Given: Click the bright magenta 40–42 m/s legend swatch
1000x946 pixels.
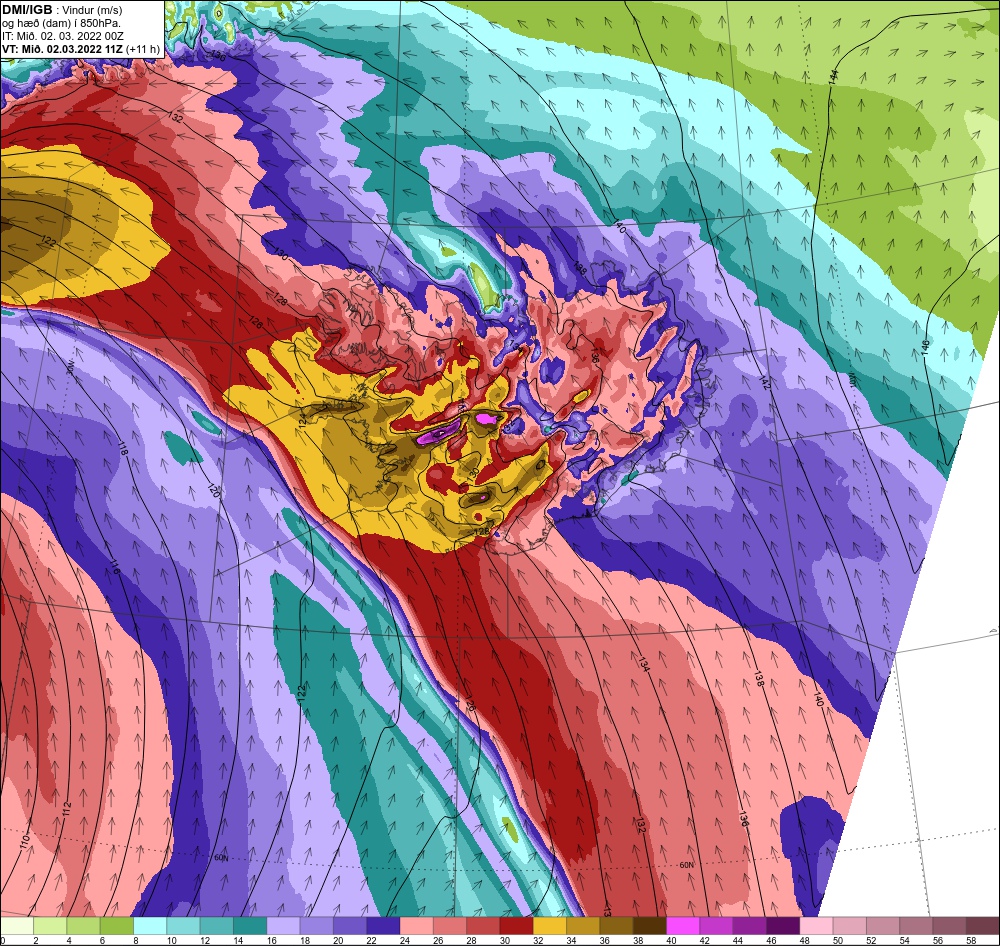Looking at the screenshot, I should pyautogui.click(x=682, y=926).
